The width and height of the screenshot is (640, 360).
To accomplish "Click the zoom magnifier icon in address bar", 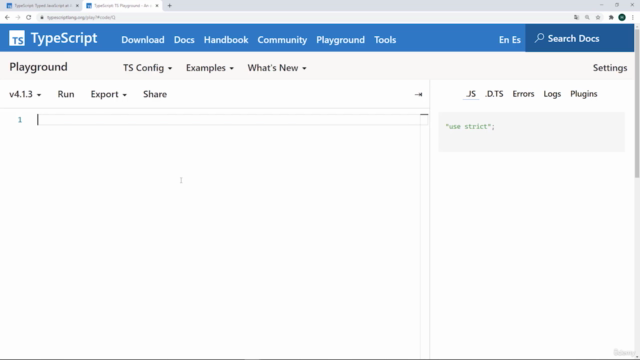I will click(x=587, y=17).
